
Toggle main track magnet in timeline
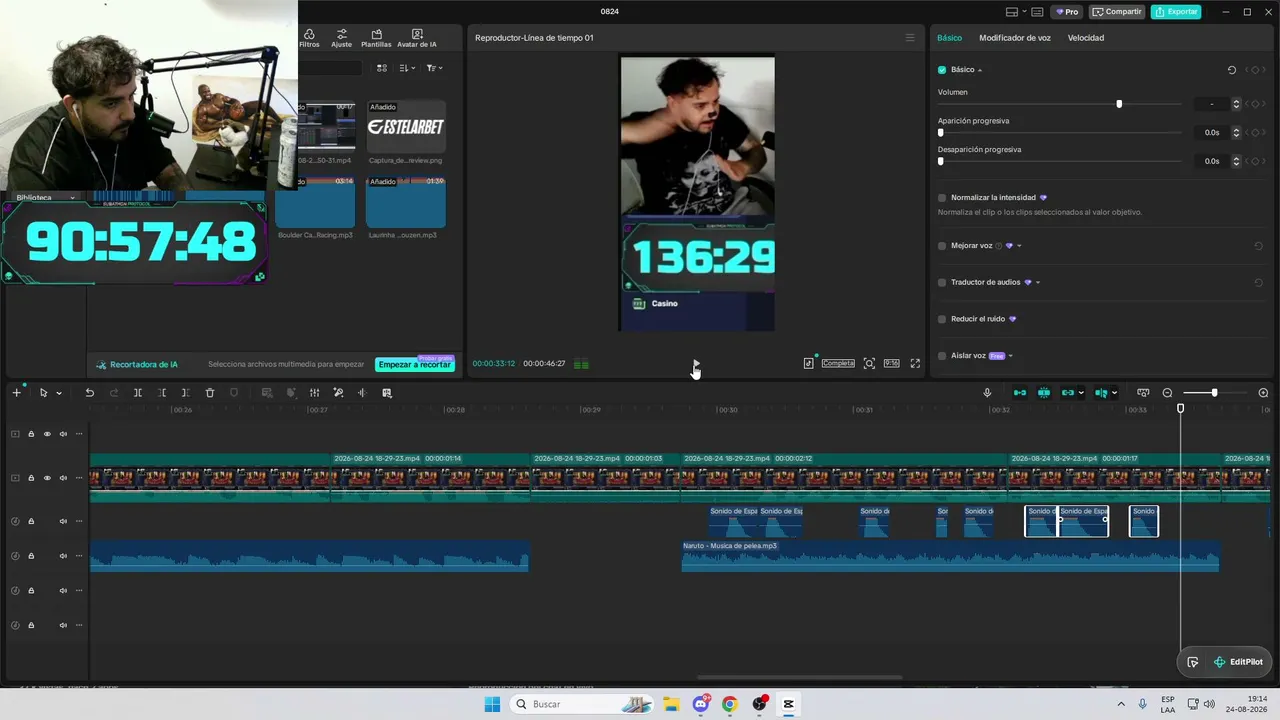pos(1020,393)
